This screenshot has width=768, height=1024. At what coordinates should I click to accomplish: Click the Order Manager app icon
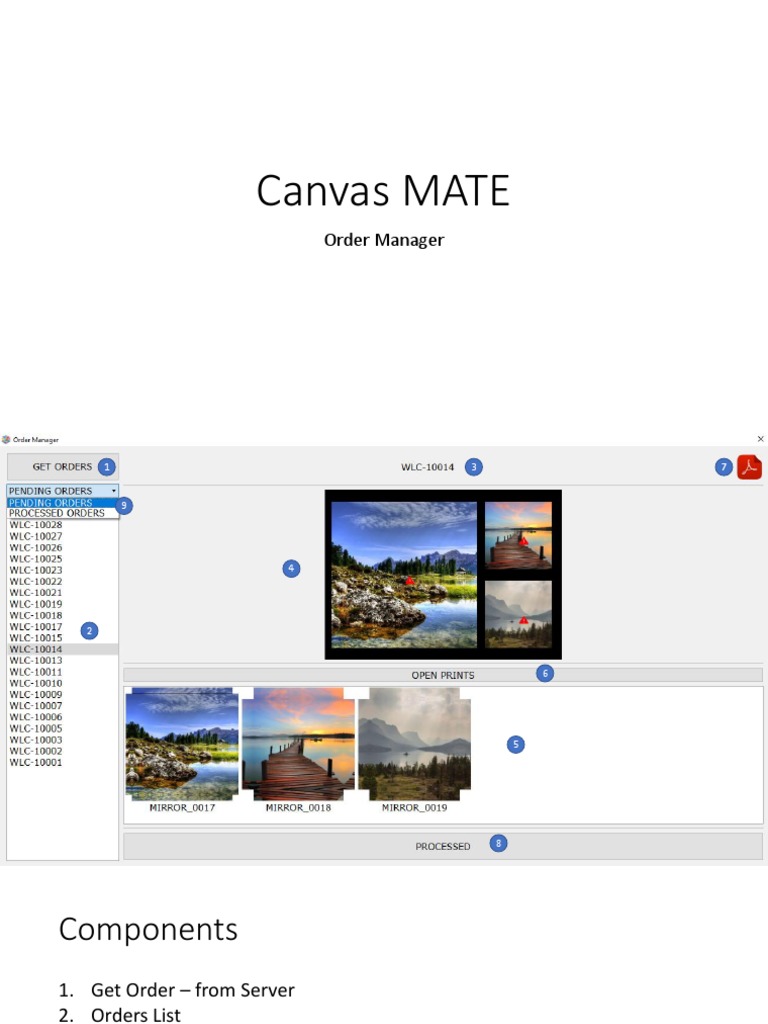(x=6, y=439)
